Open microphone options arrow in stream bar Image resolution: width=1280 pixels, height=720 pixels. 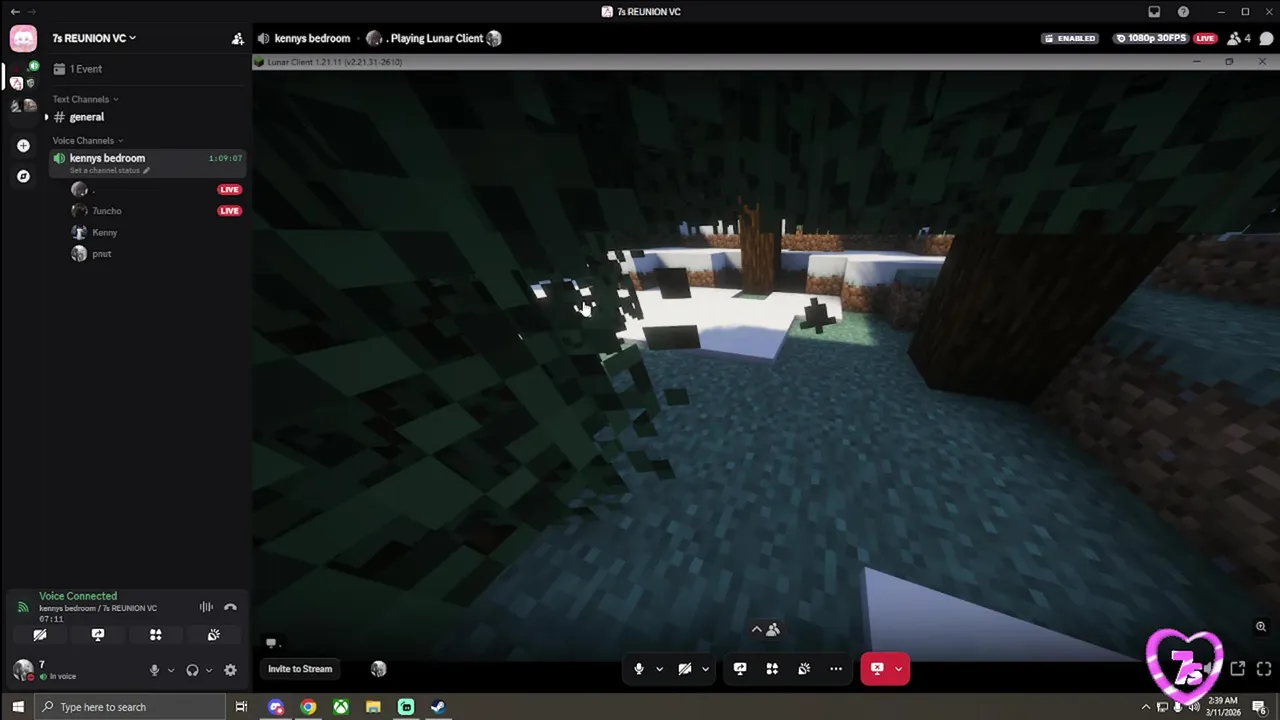pyautogui.click(x=659, y=669)
